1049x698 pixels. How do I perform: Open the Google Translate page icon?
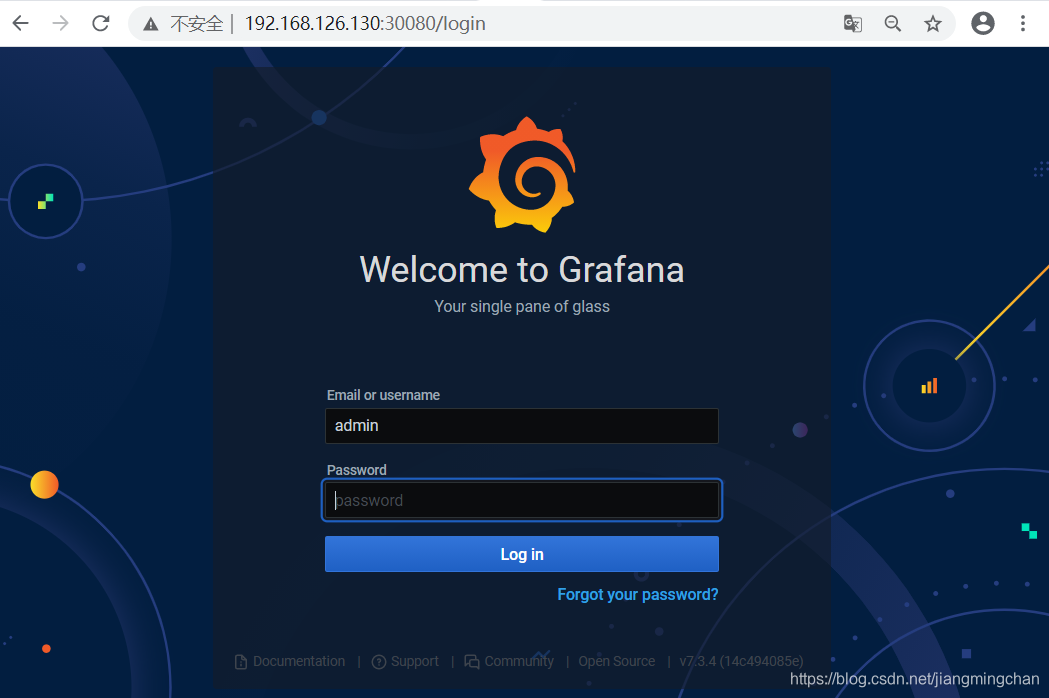coord(852,23)
